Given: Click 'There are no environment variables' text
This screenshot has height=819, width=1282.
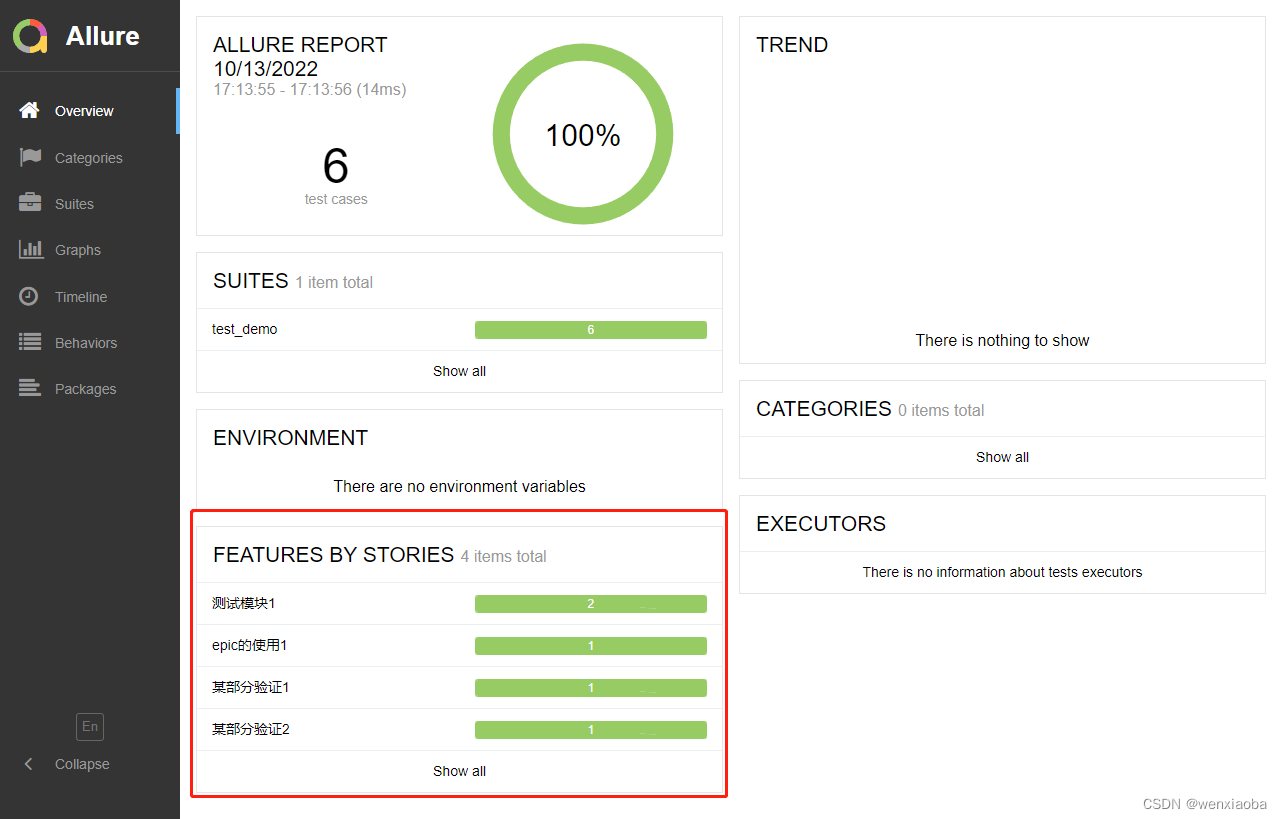Looking at the screenshot, I should coord(459,487).
